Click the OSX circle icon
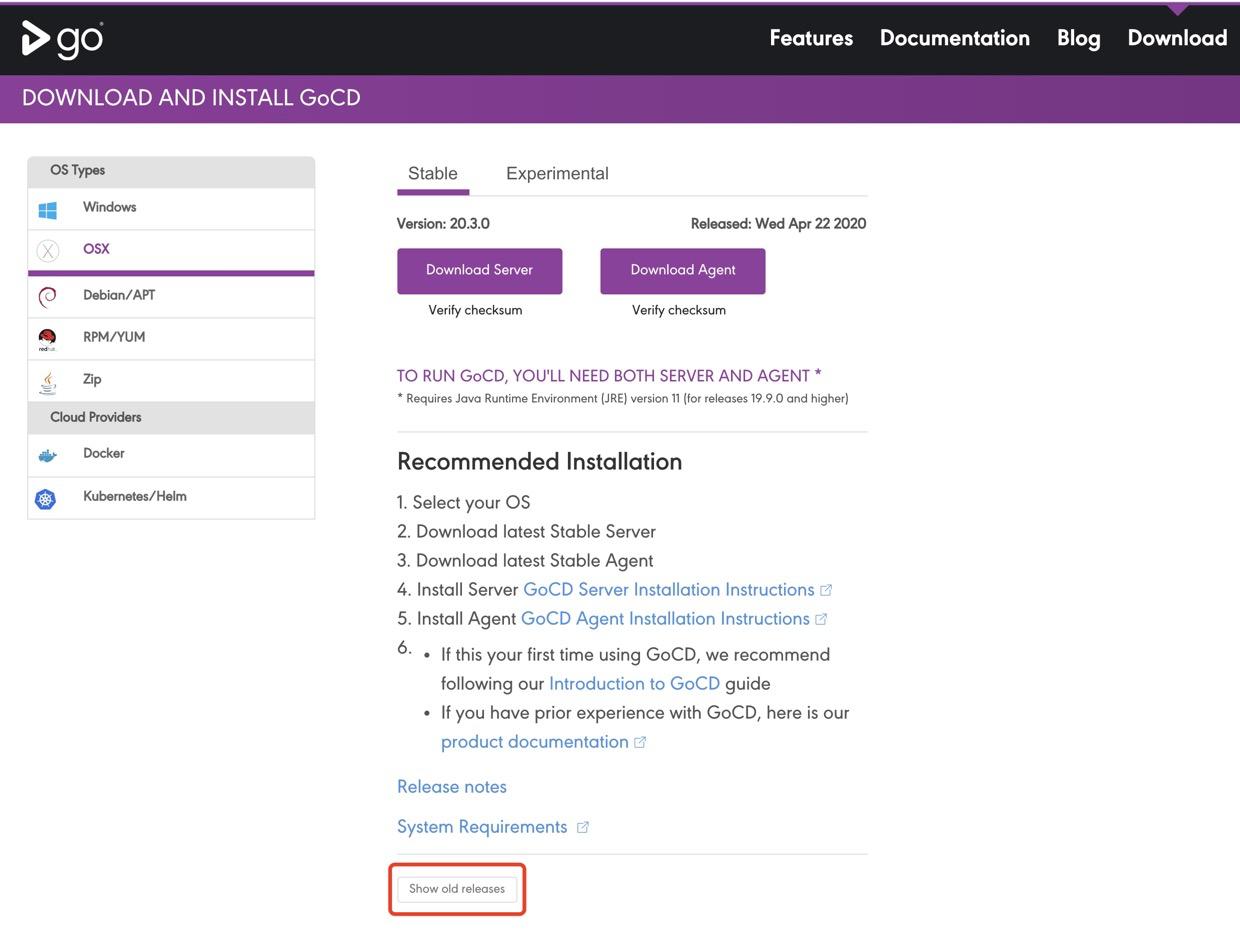 point(47,251)
